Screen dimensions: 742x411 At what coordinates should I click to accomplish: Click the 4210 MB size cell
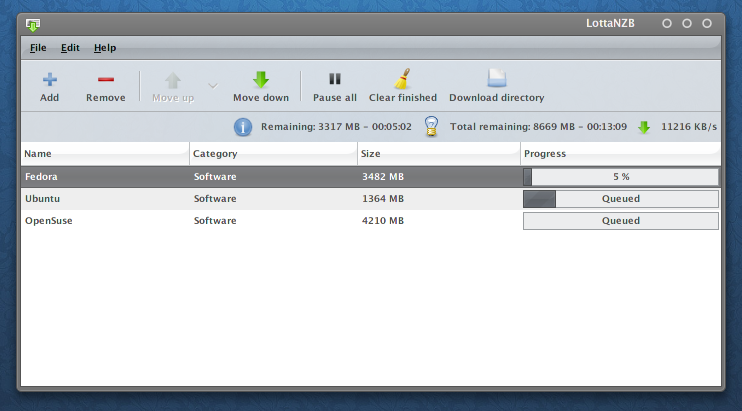pyautogui.click(x=383, y=221)
